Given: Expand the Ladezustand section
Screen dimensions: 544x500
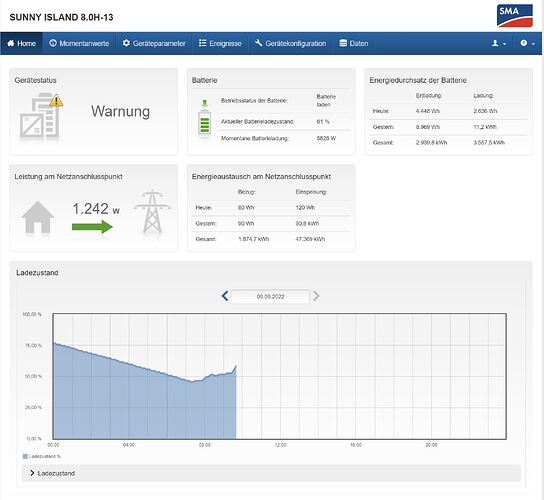Looking at the screenshot, I should pos(271,473).
